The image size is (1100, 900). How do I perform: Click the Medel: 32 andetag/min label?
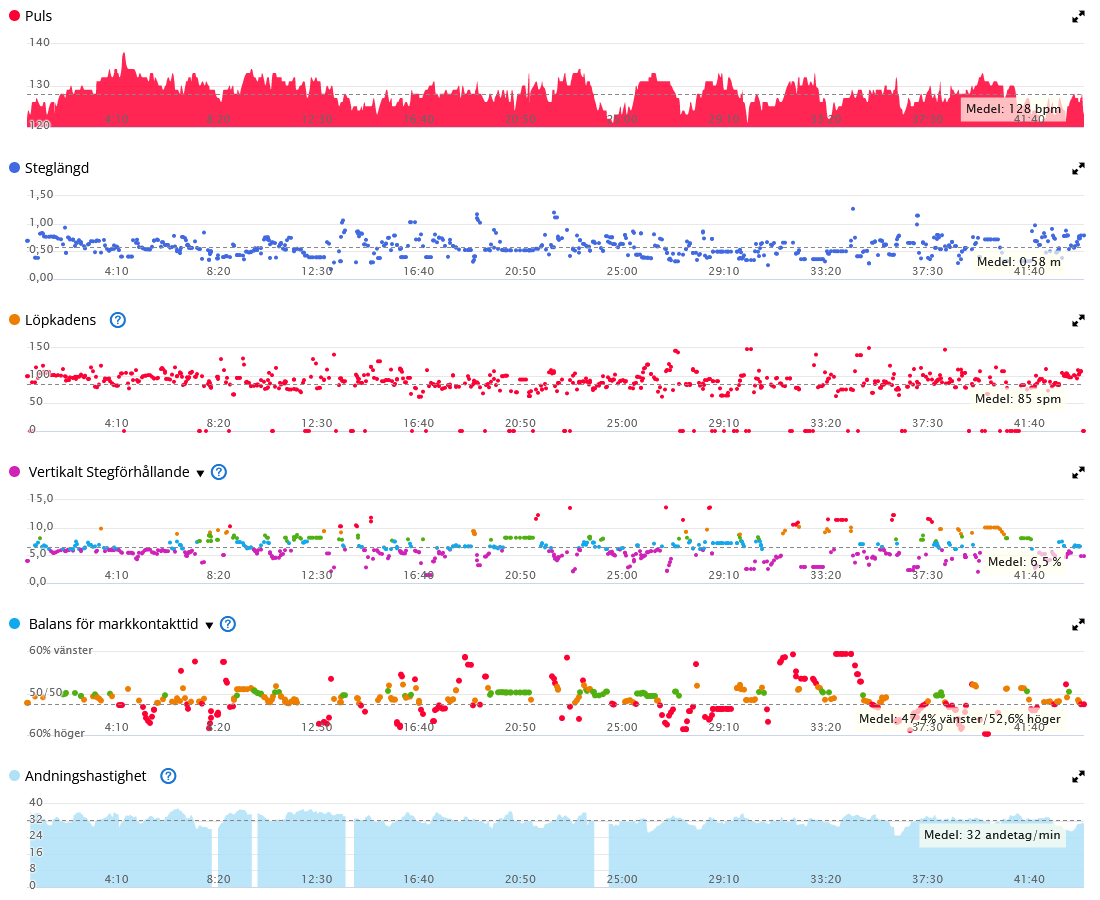(992, 835)
